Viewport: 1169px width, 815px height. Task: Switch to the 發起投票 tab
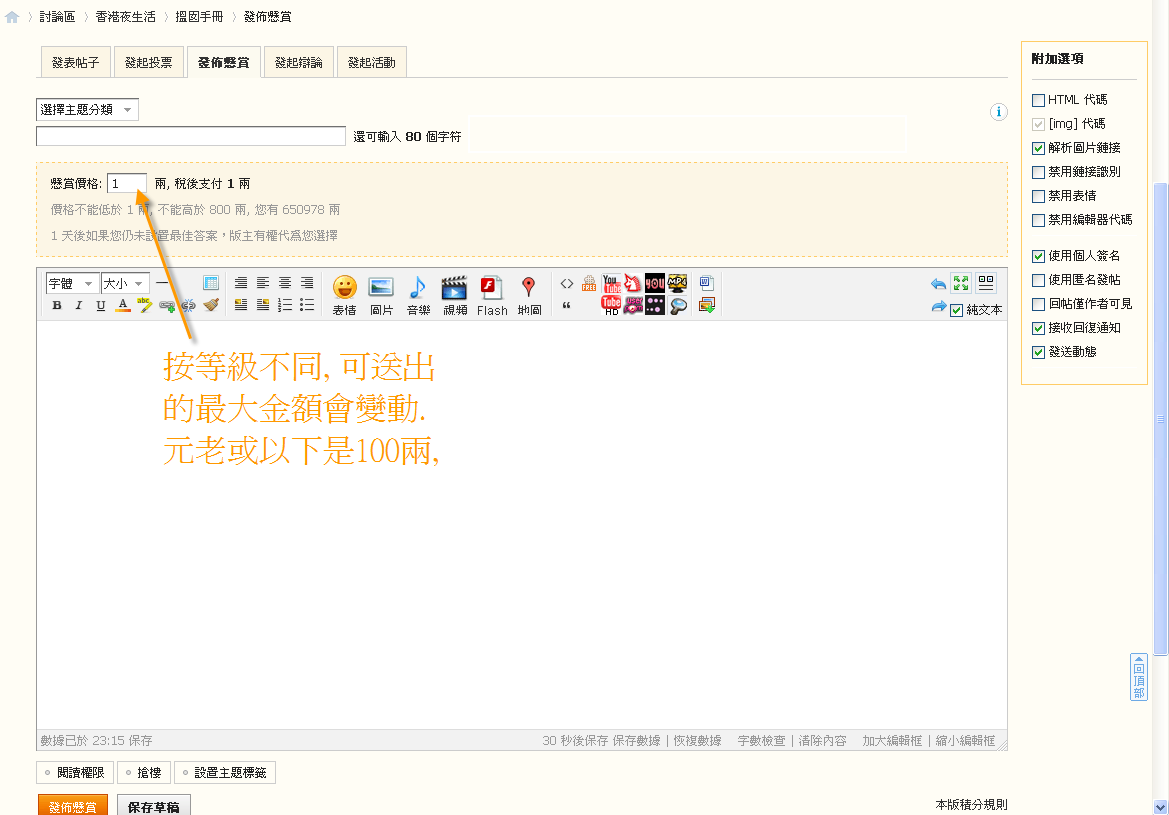coord(149,61)
